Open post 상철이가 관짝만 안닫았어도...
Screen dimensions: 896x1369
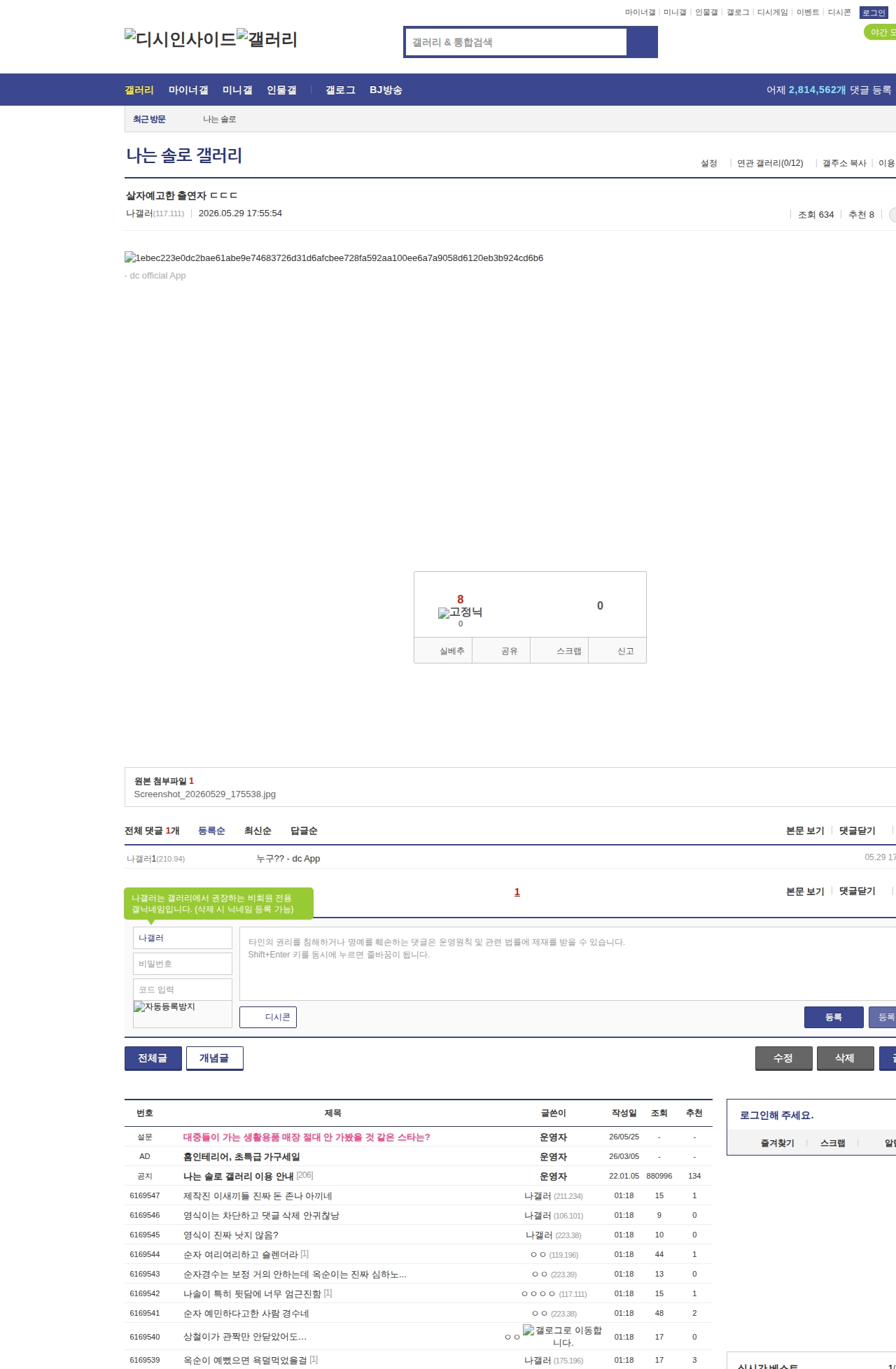(x=245, y=1337)
